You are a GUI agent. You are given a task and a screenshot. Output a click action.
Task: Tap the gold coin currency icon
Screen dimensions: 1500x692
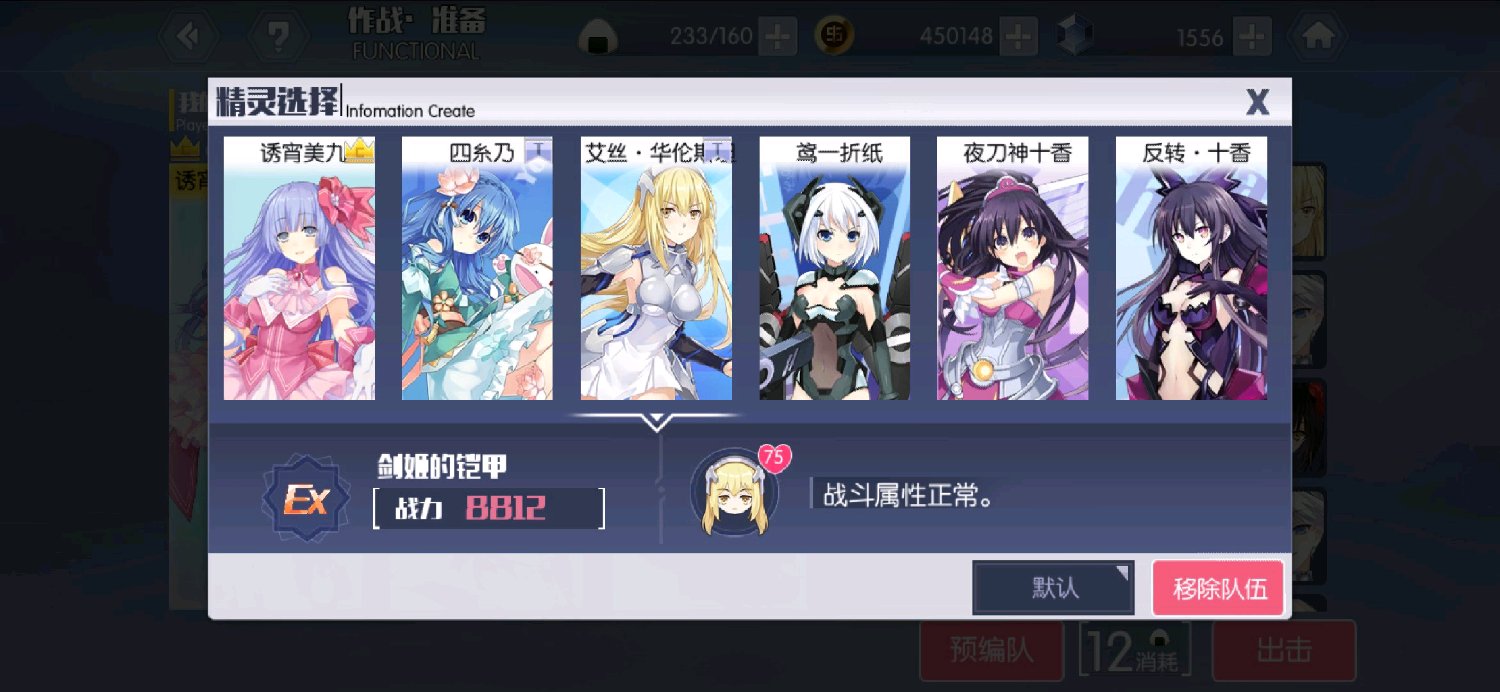tap(834, 36)
